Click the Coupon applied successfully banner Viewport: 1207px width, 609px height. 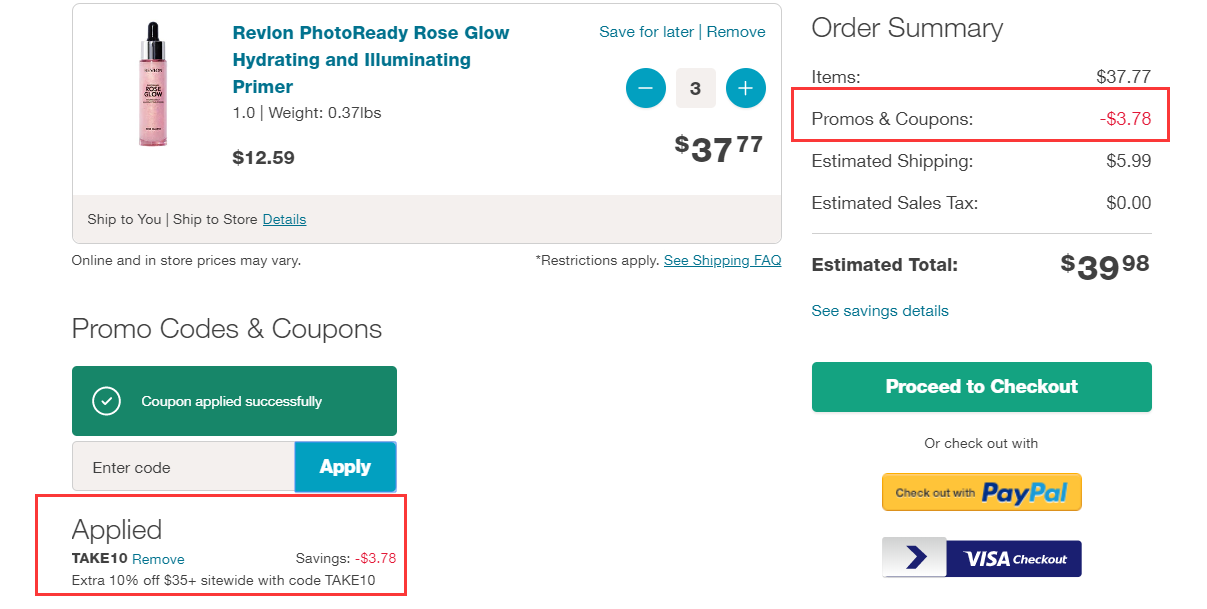(232, 401)
